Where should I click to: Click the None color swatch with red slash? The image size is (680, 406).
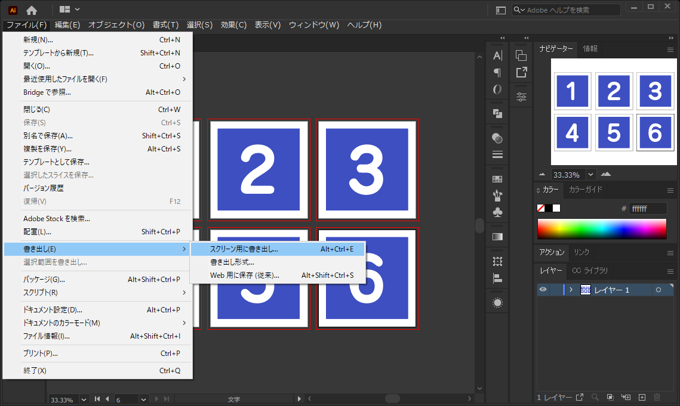[x=541, y=208]
